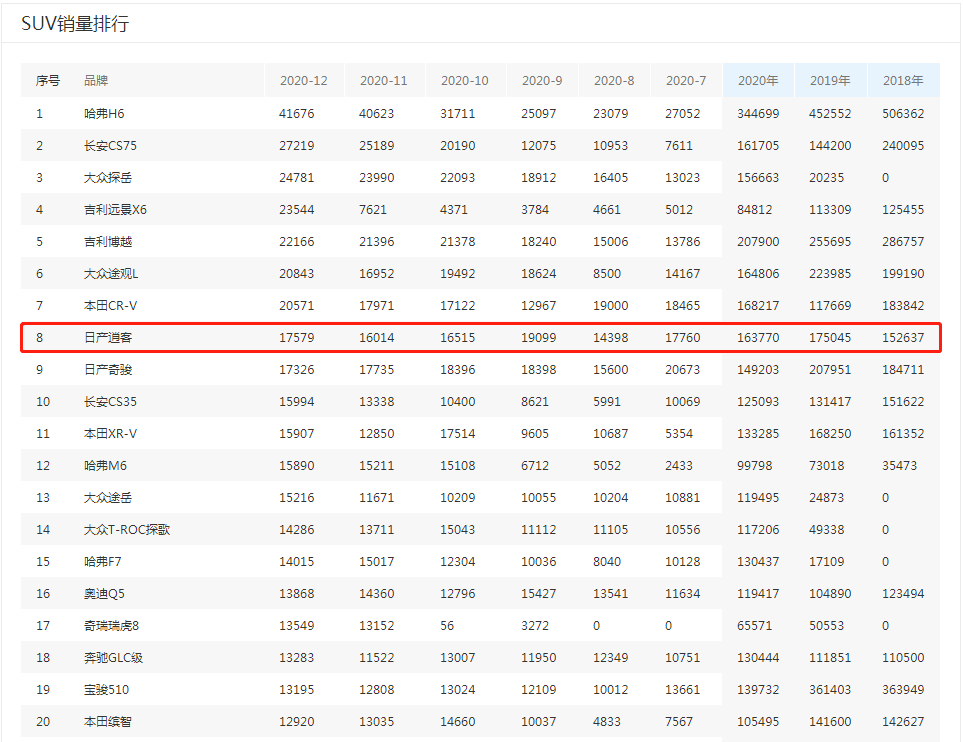Click the 序号 column header
963x742 pixels.
pos(47,80)
